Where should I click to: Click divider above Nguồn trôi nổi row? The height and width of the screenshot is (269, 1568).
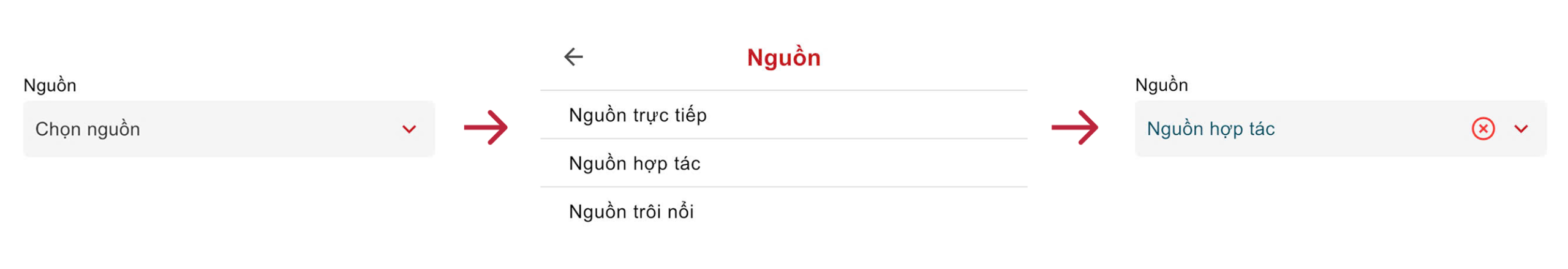[x=783, y=187]
